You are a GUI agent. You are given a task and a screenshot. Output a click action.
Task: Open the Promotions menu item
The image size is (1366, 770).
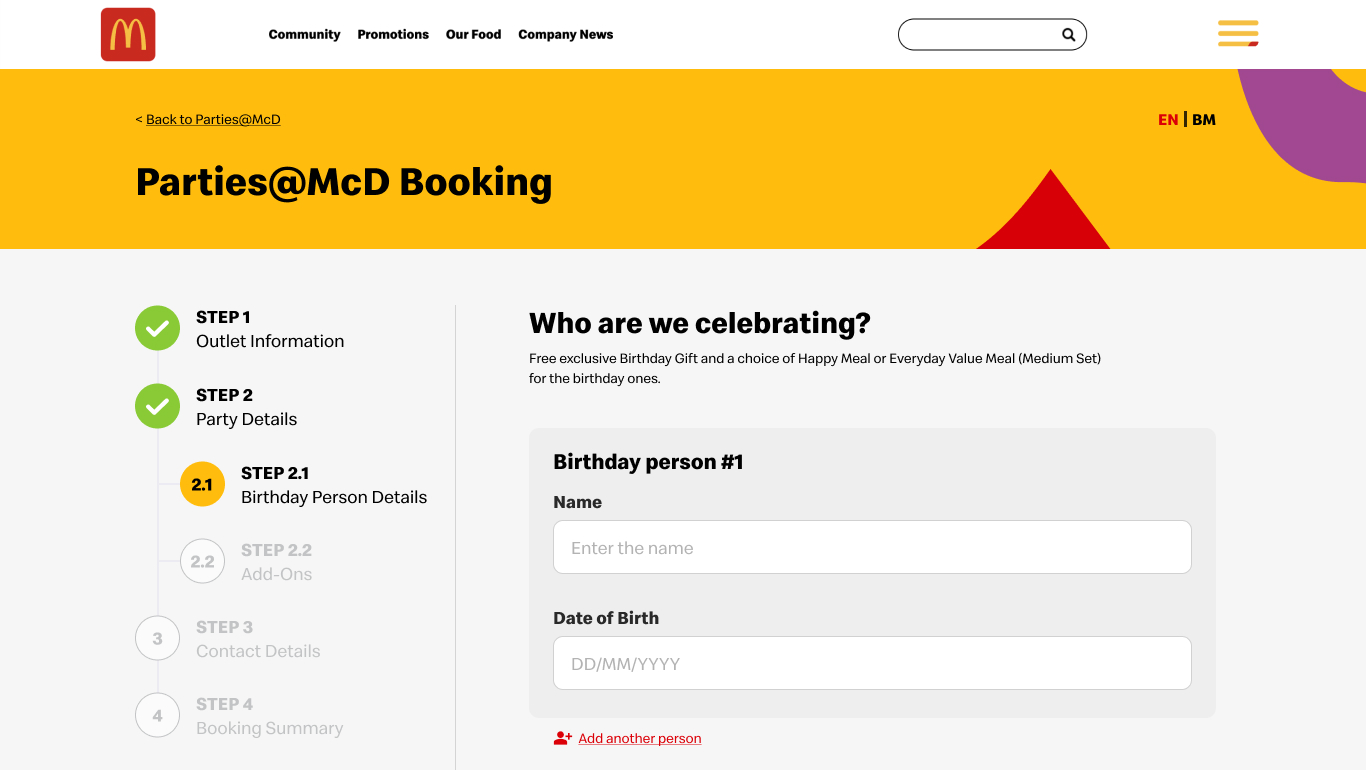(393, 34)
